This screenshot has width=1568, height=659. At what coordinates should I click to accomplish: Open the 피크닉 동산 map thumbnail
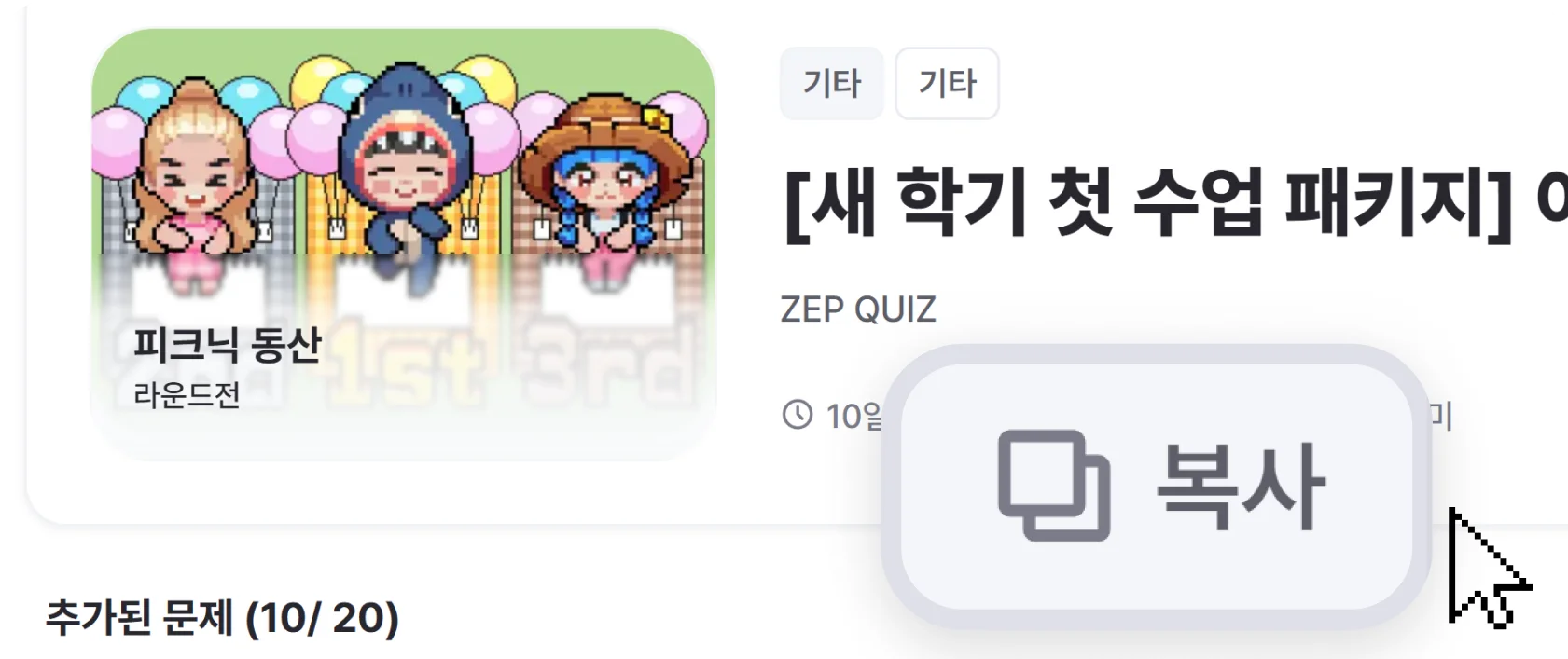click(x=403, y=243)
